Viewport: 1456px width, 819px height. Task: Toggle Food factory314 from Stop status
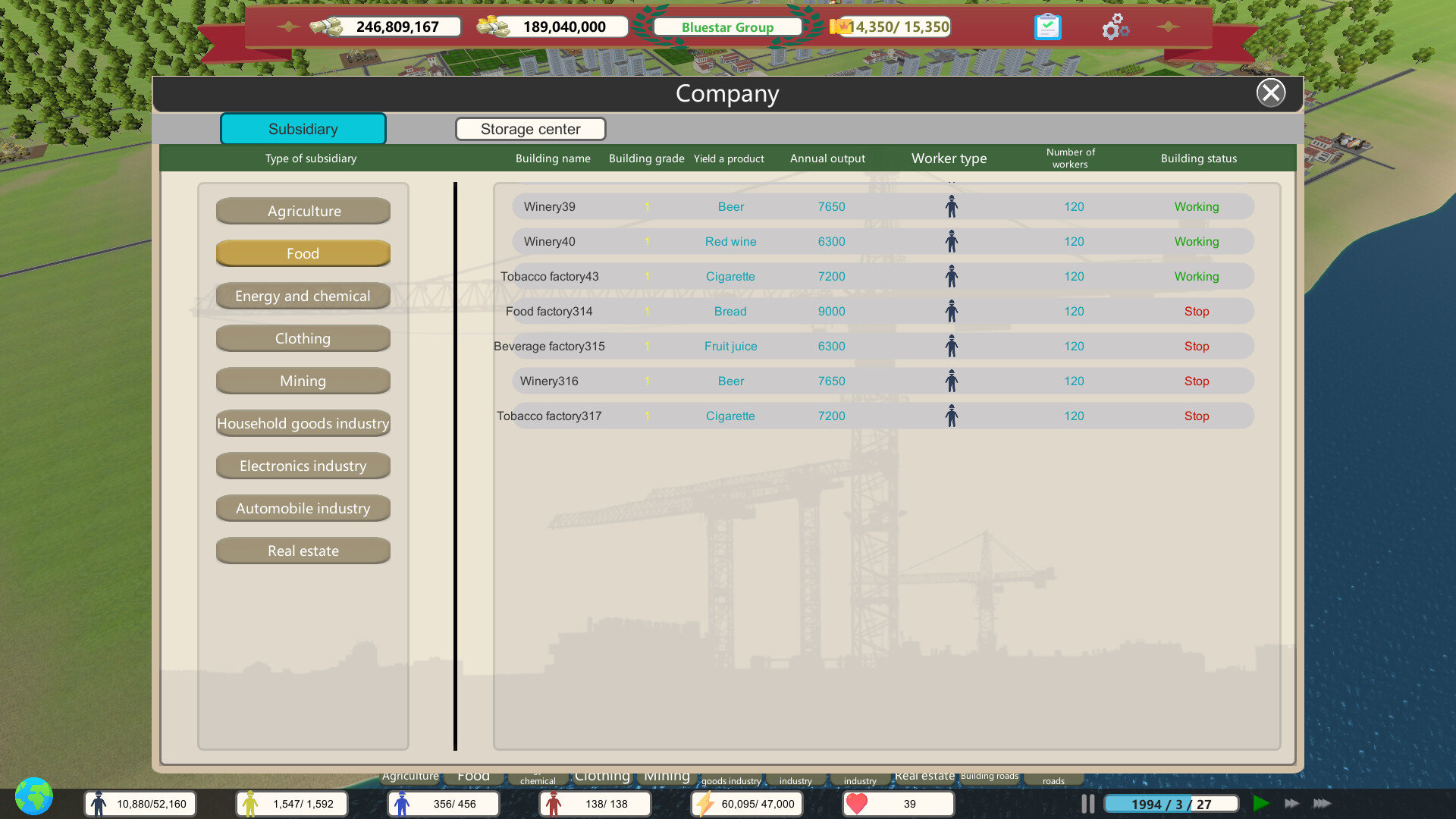1196,311
